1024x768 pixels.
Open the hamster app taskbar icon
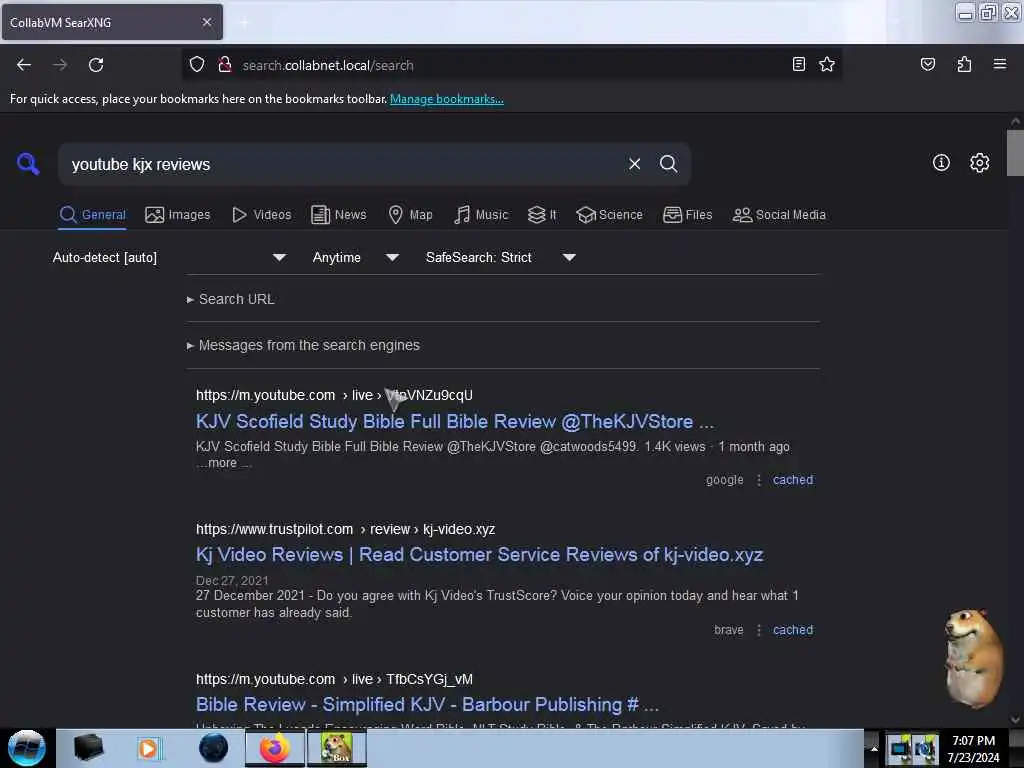(x=336, y=748)
